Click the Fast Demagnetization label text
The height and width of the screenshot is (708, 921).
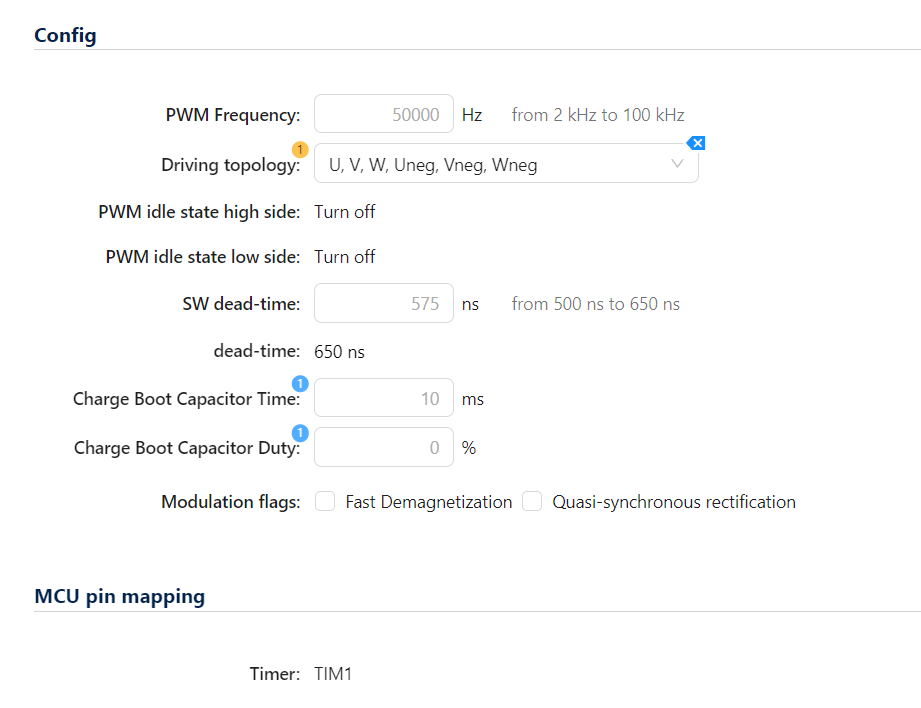[428, 502]
